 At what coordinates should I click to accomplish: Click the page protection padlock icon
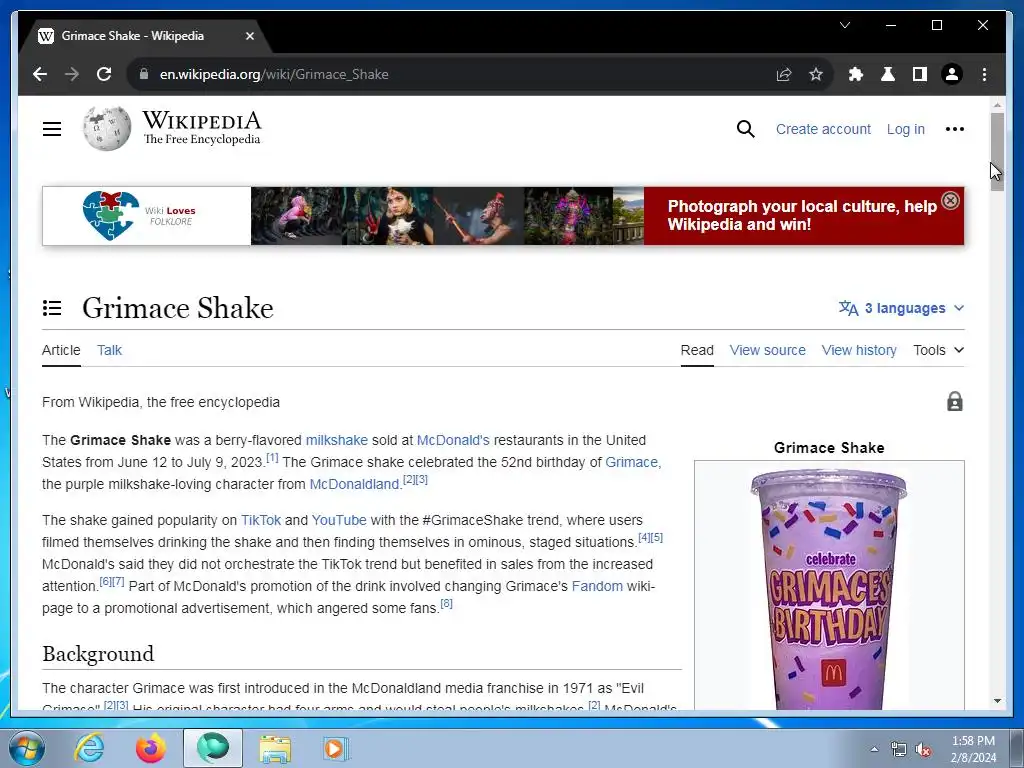pos(955,401)
